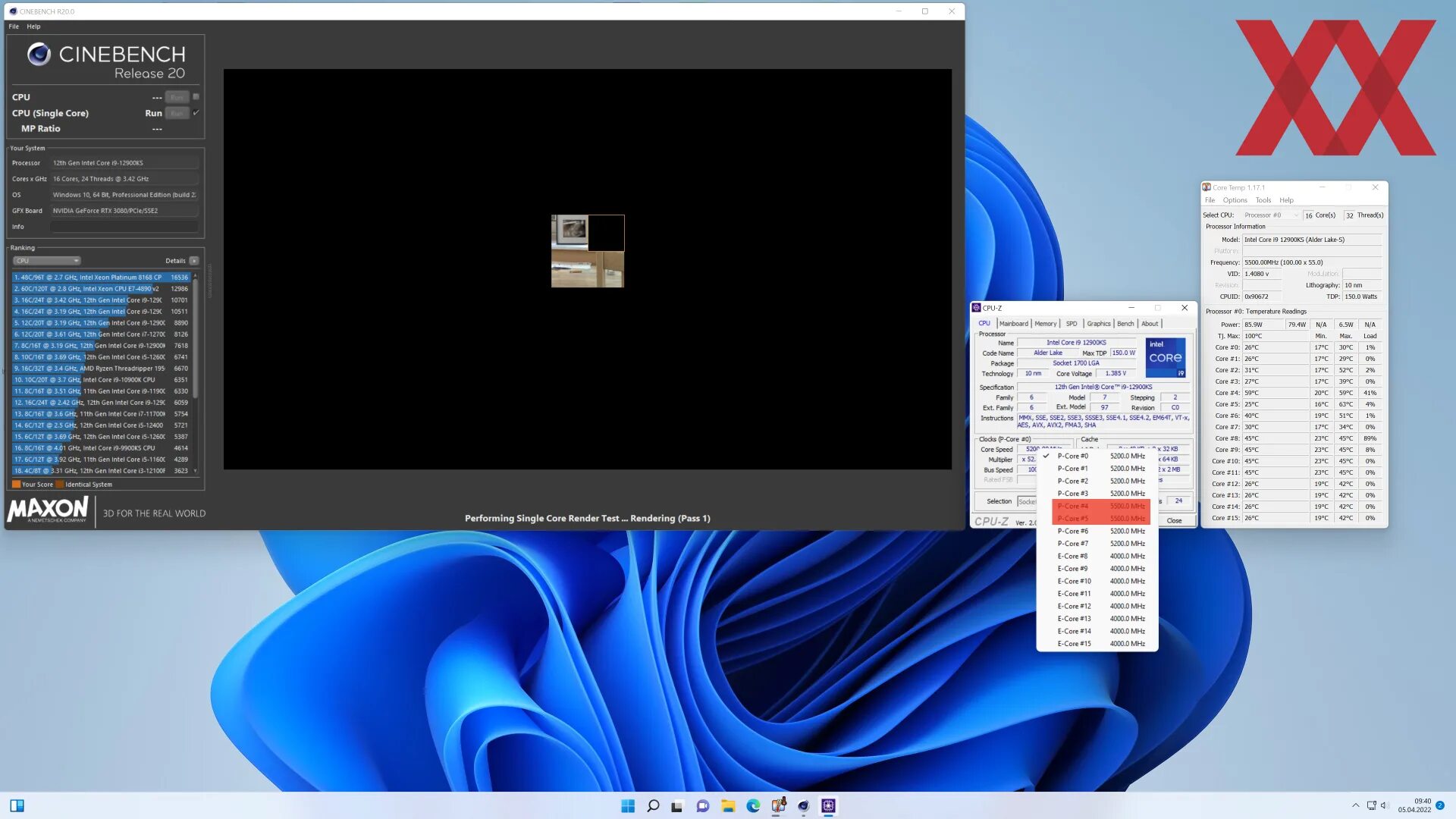The width and height of the screenshot is (1456, 819).
Task: Click the taskbar Search magnifier icon
Action: point(653,806)
